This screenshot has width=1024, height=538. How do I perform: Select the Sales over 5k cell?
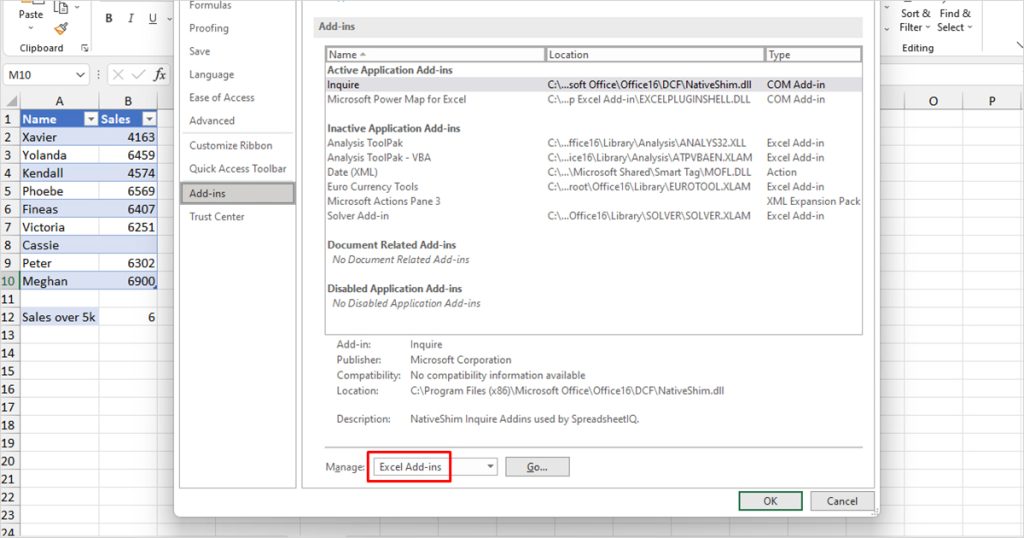coord(59,317)
